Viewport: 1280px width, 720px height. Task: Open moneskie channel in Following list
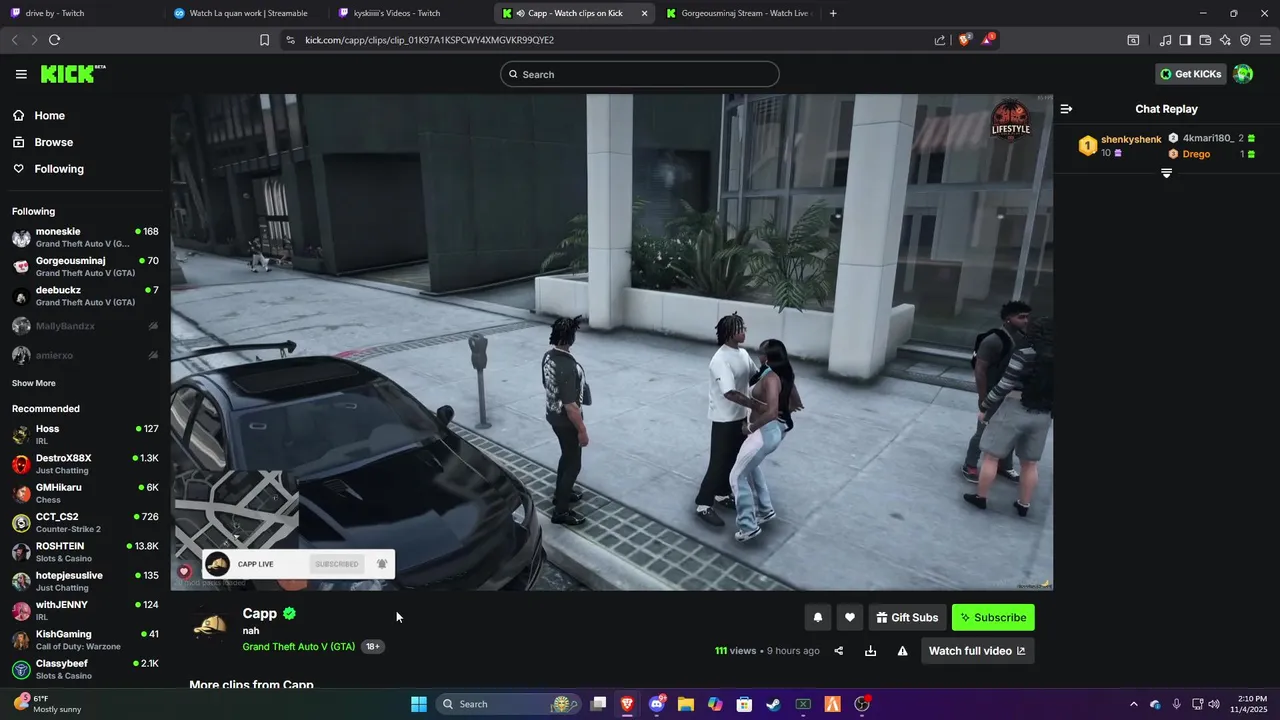tap(85, 237)
